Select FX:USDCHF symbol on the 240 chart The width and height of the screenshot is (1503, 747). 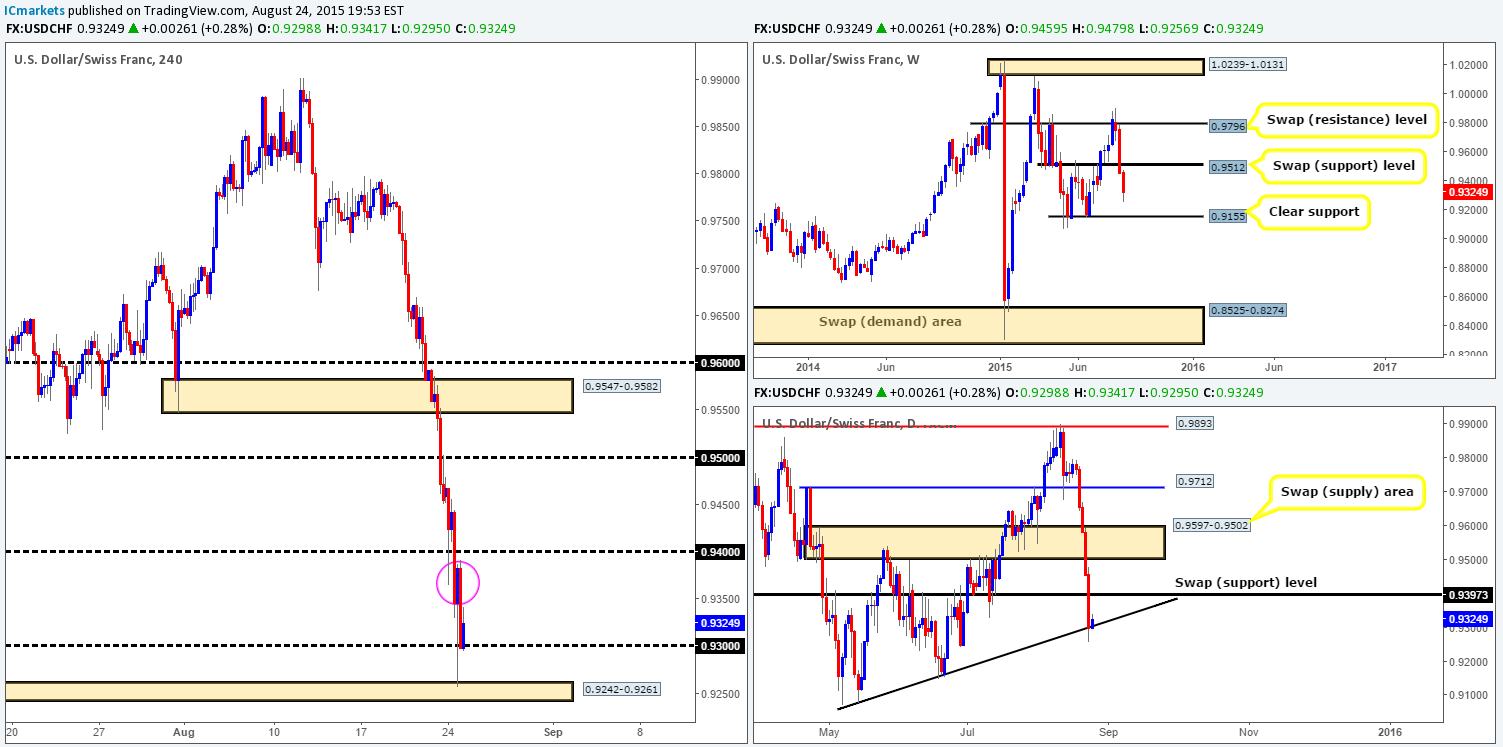38,29
